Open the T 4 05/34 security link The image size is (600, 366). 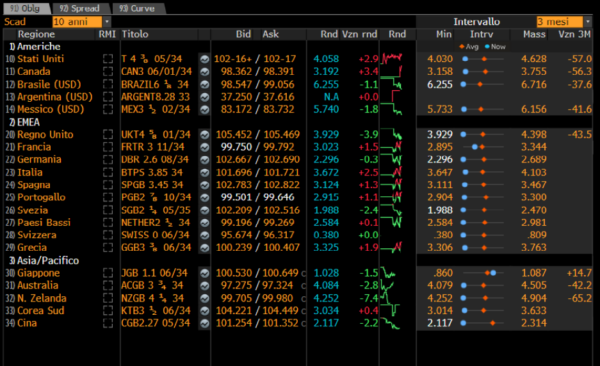pos(152,59)
